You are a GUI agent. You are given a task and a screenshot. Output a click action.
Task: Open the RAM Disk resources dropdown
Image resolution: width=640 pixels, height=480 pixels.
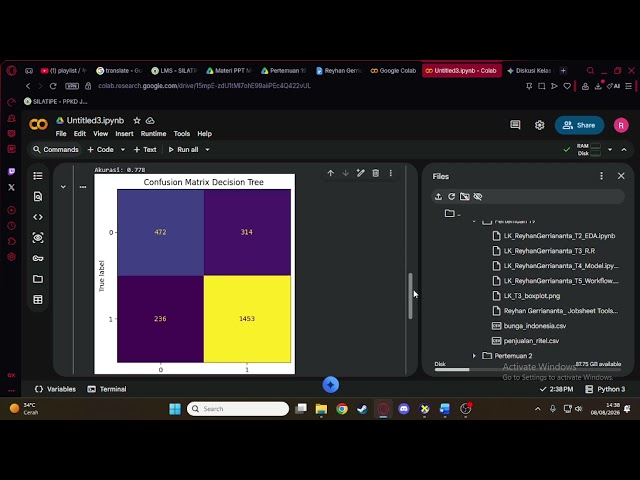click(x=610, y=150)
